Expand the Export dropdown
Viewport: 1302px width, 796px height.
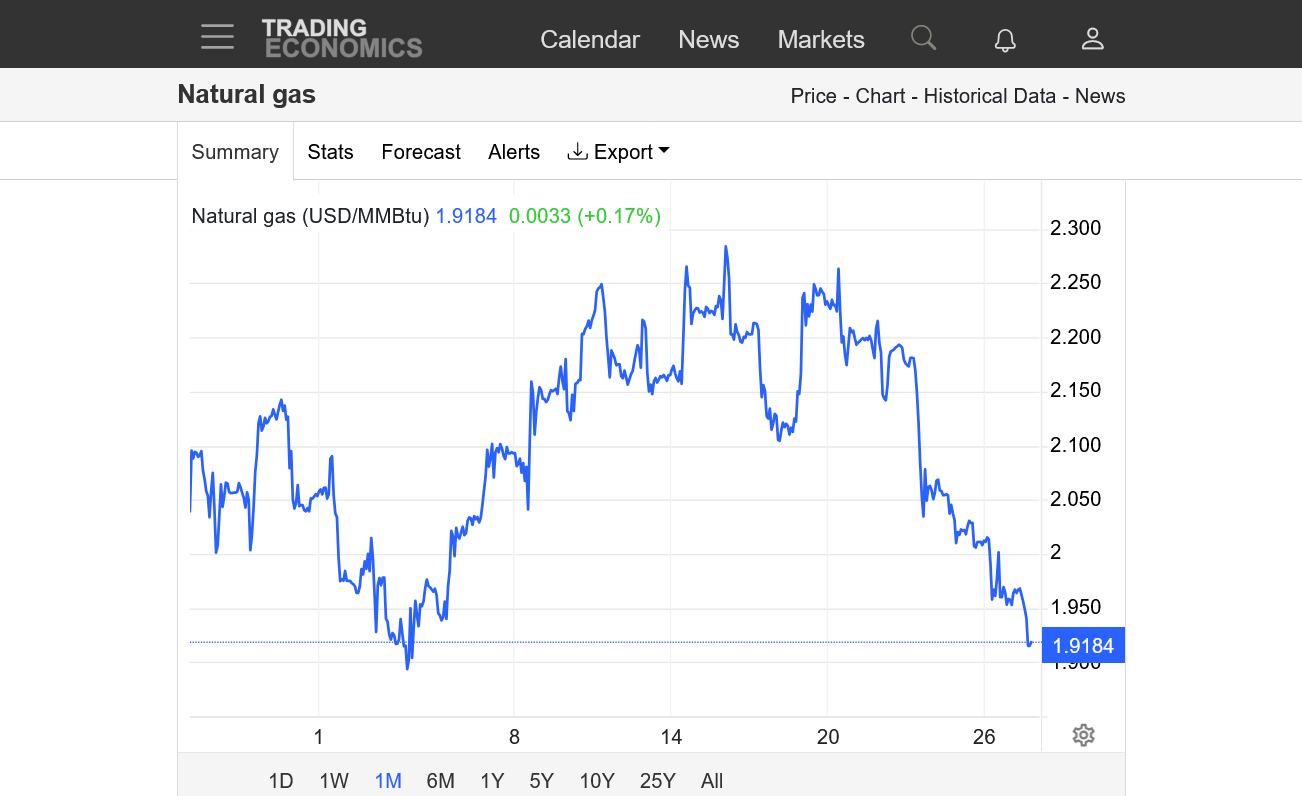618,152
